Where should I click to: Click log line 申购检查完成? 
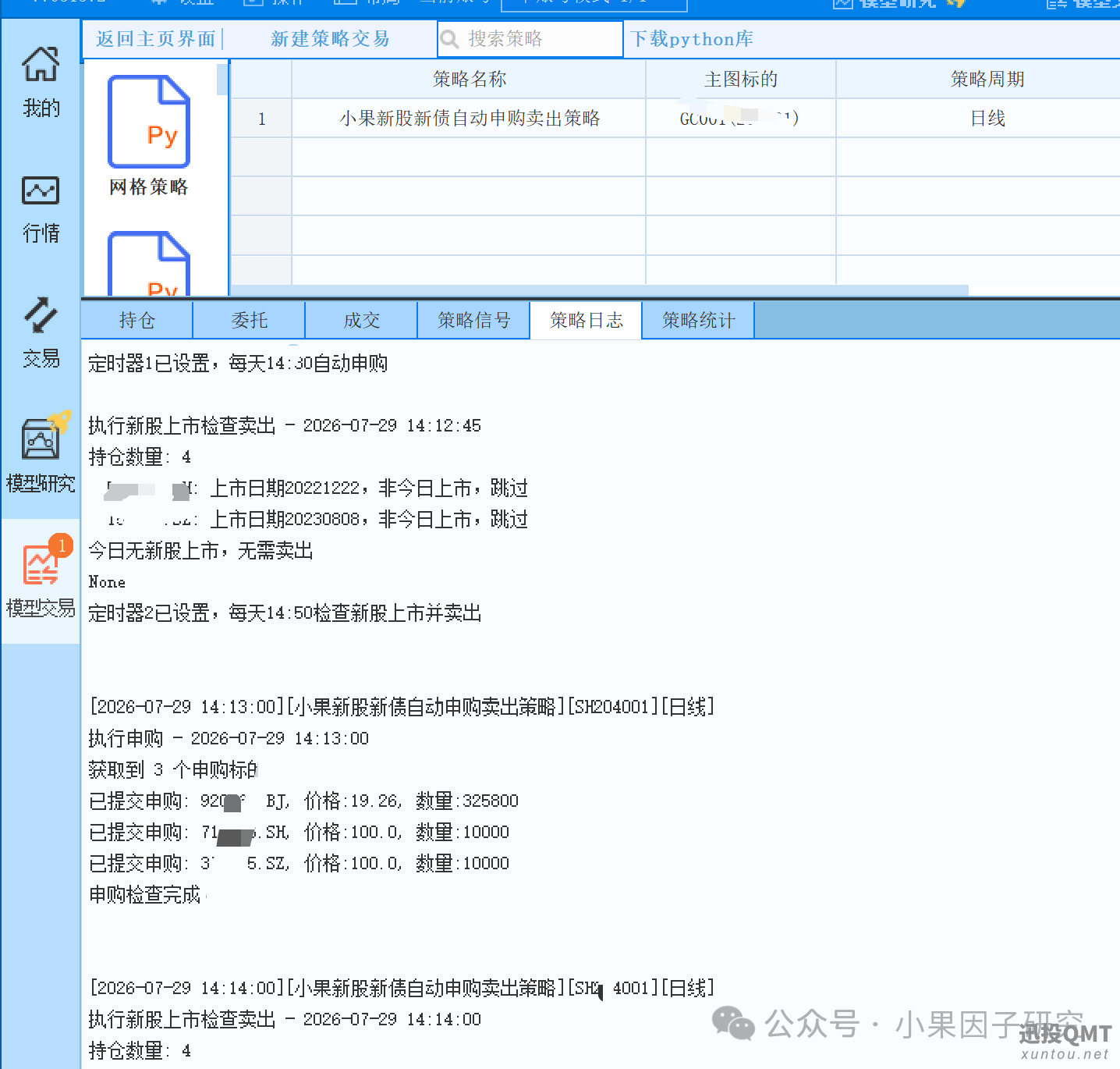pyautogui.click(x=145, y=894)
